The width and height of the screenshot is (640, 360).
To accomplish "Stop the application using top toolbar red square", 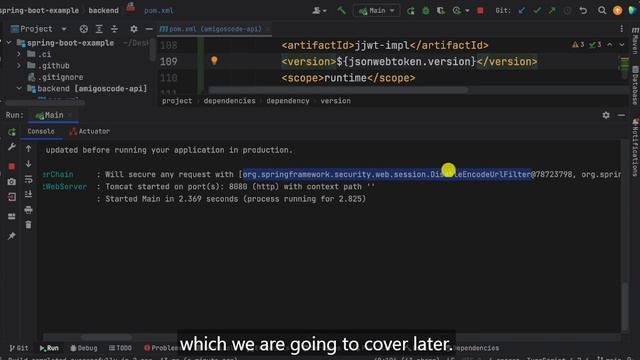I will click(x=480, y=11).
